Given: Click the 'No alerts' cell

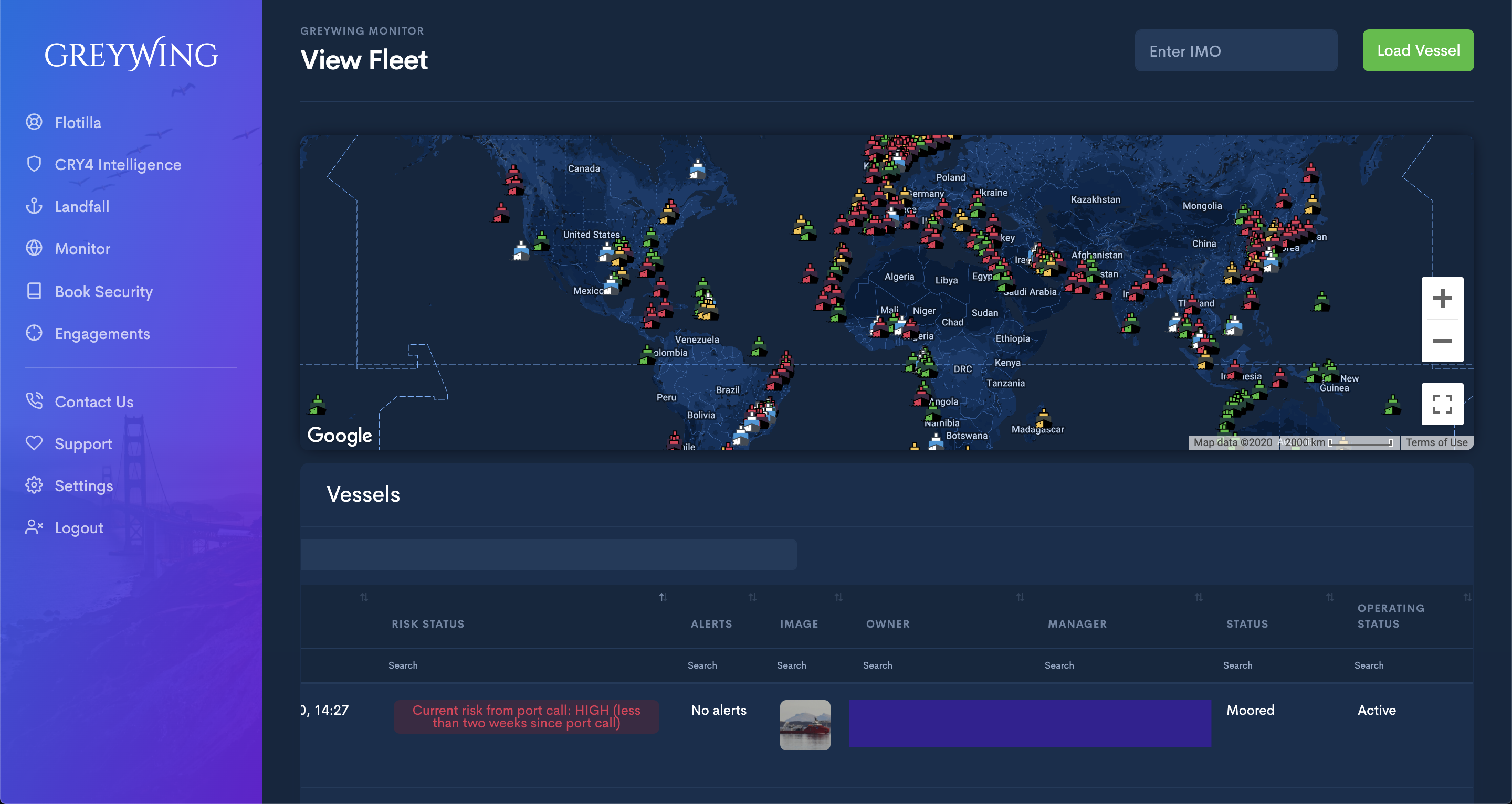Looking at the screenshot, I should tap(718, 710).
